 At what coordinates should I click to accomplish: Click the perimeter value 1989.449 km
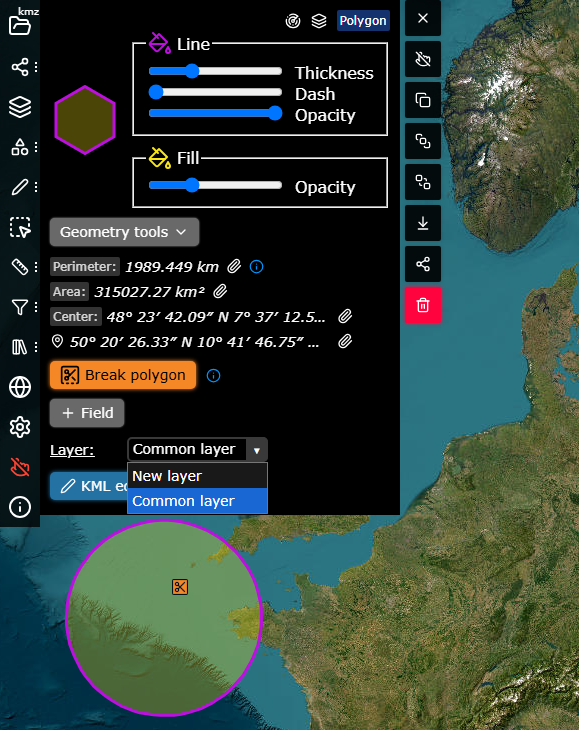pos(172,267)
